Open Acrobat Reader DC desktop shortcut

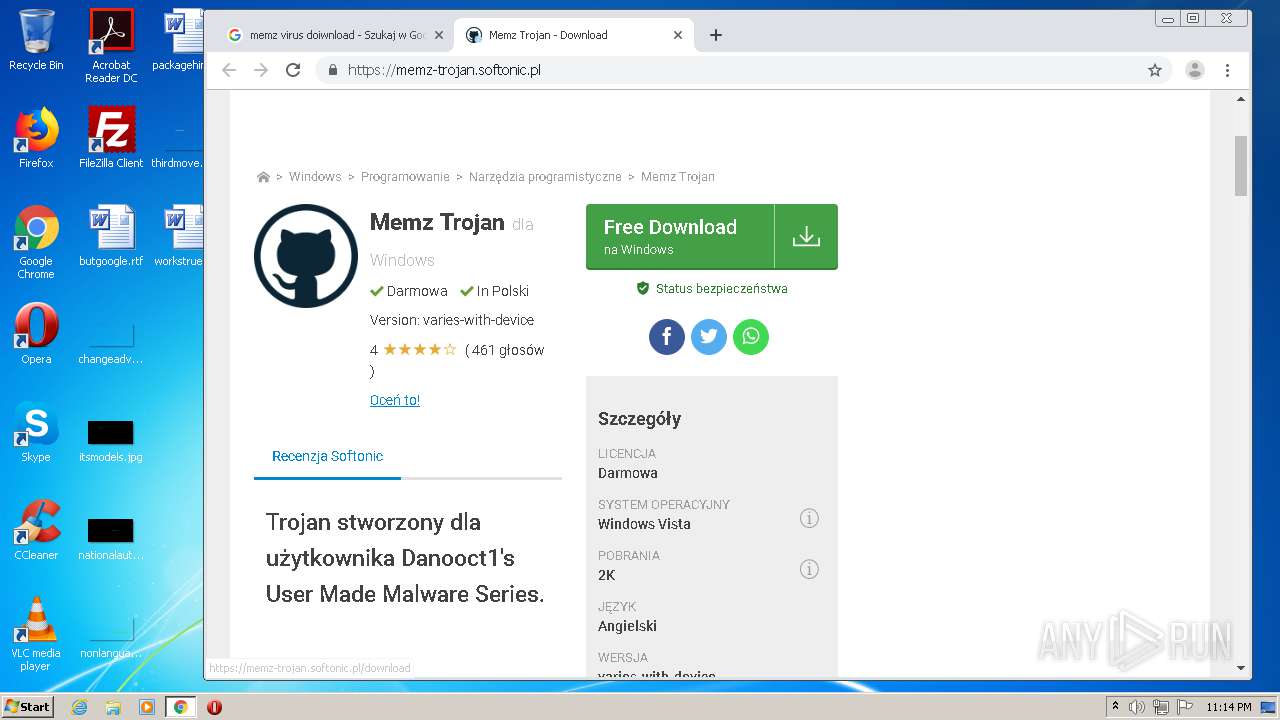pyautogui.click(x=111, y=46)
